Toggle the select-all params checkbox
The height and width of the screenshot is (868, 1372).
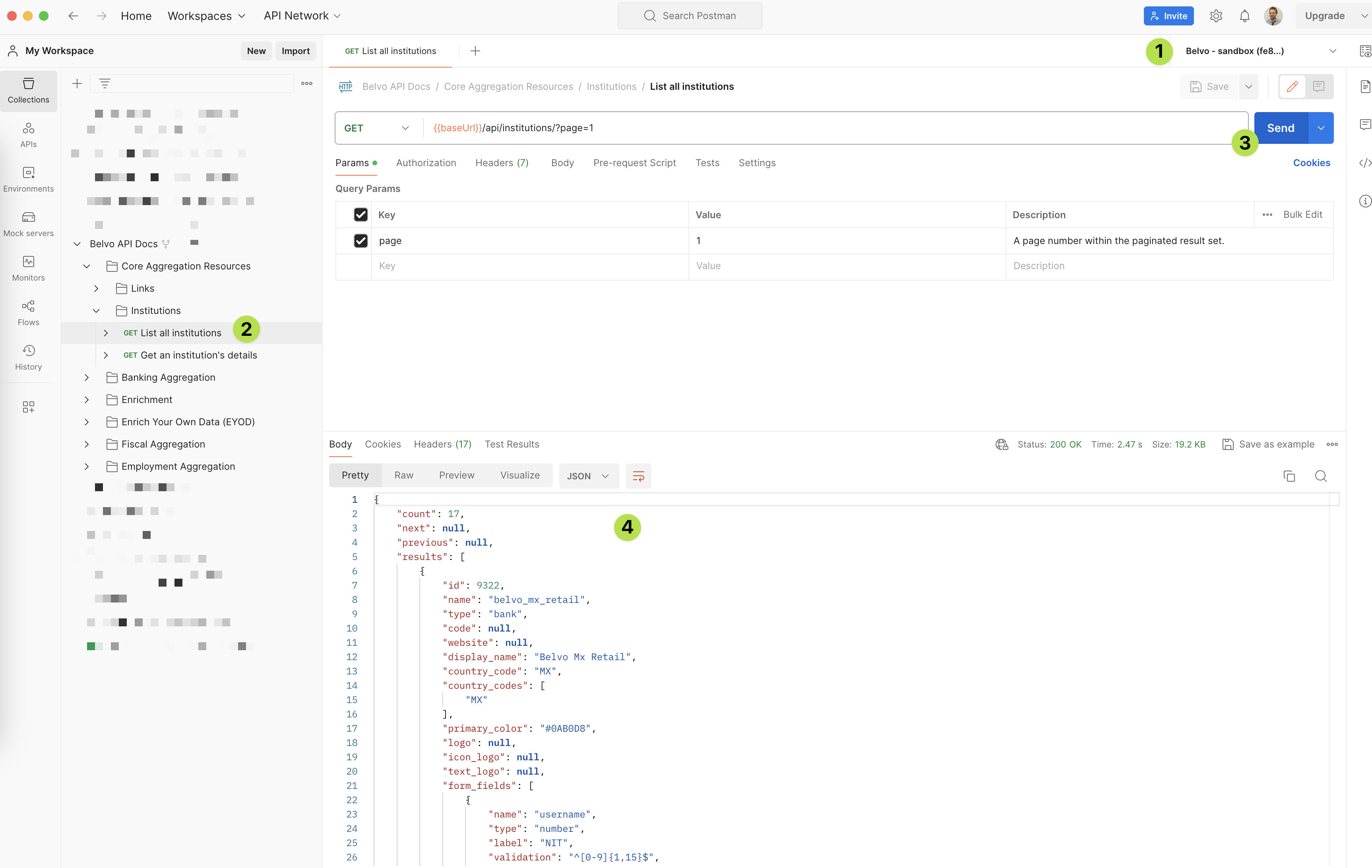(x=360, y=214)
